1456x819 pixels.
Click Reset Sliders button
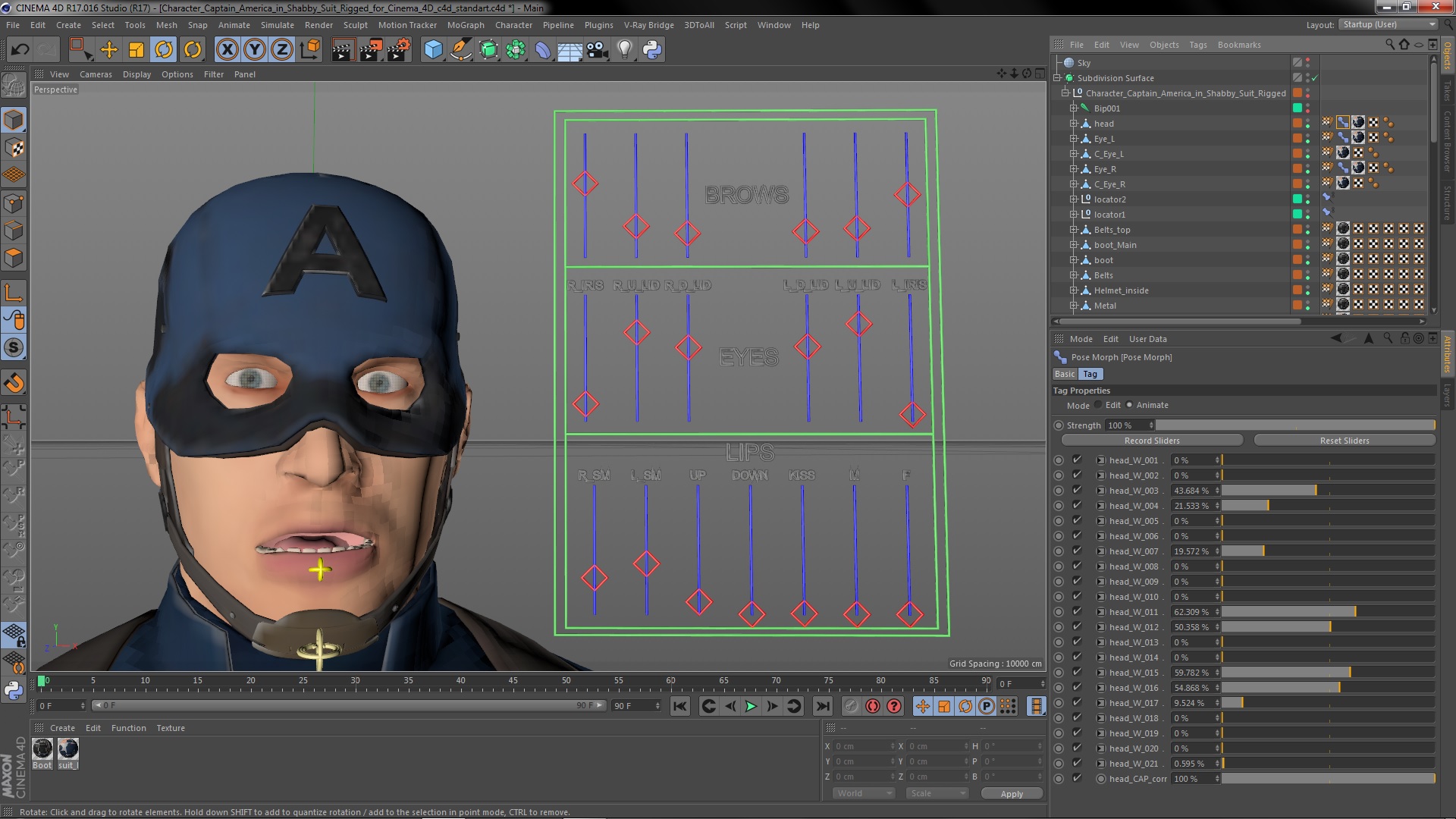click(x=1345, y=441)
